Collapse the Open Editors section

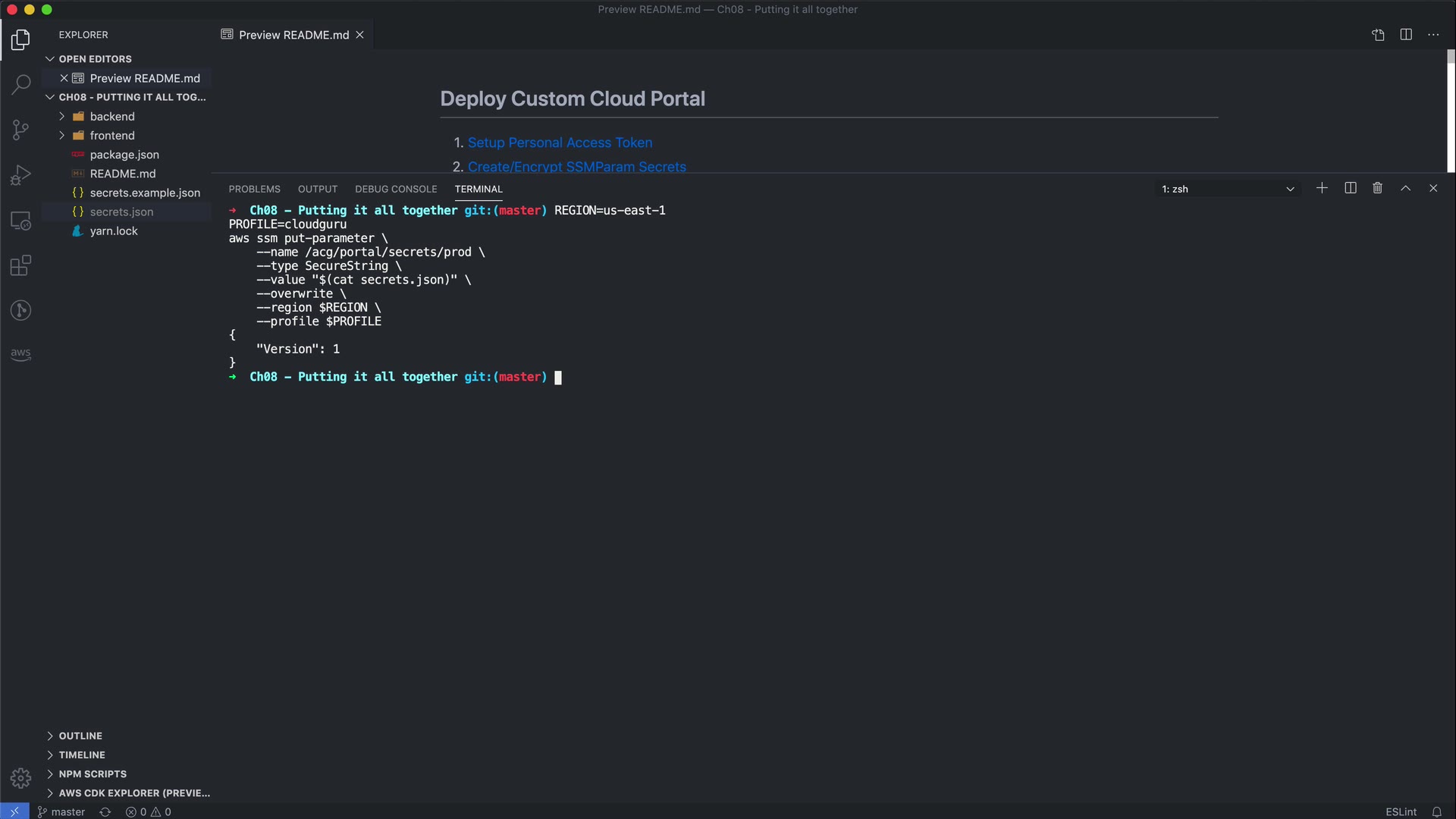[x=95, y=58]
